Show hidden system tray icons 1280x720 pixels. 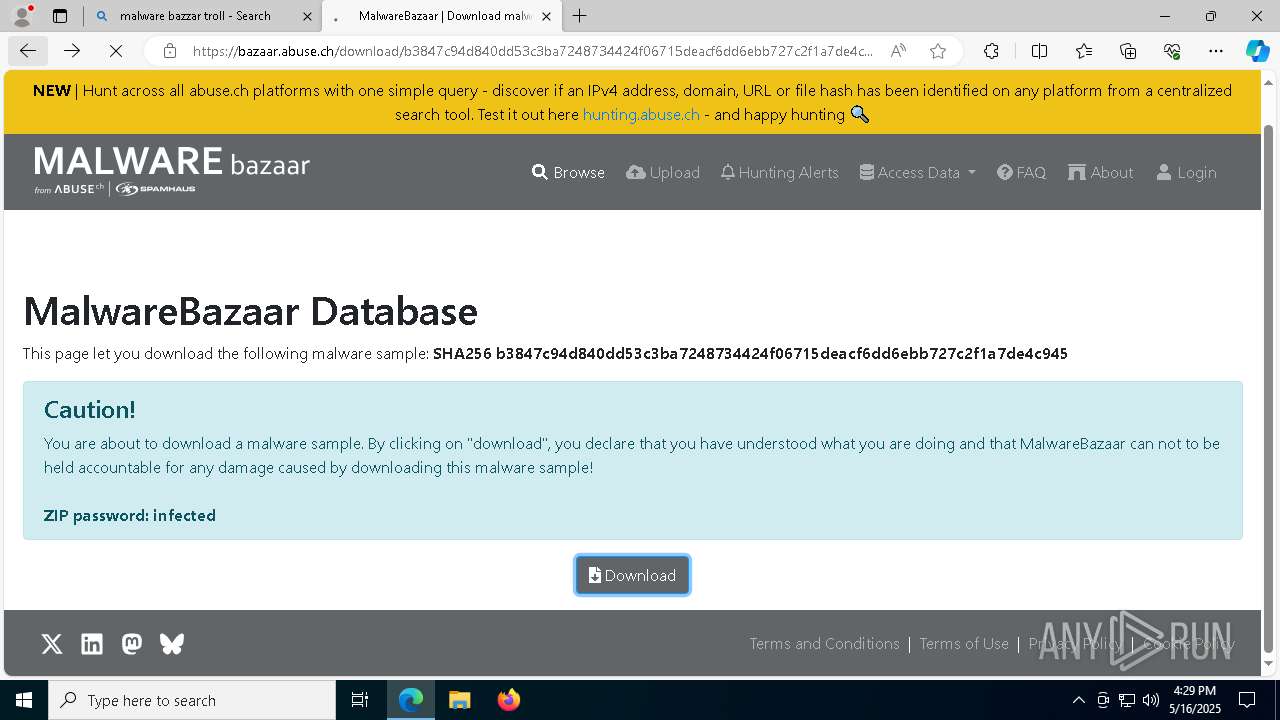click(1078, 700)
